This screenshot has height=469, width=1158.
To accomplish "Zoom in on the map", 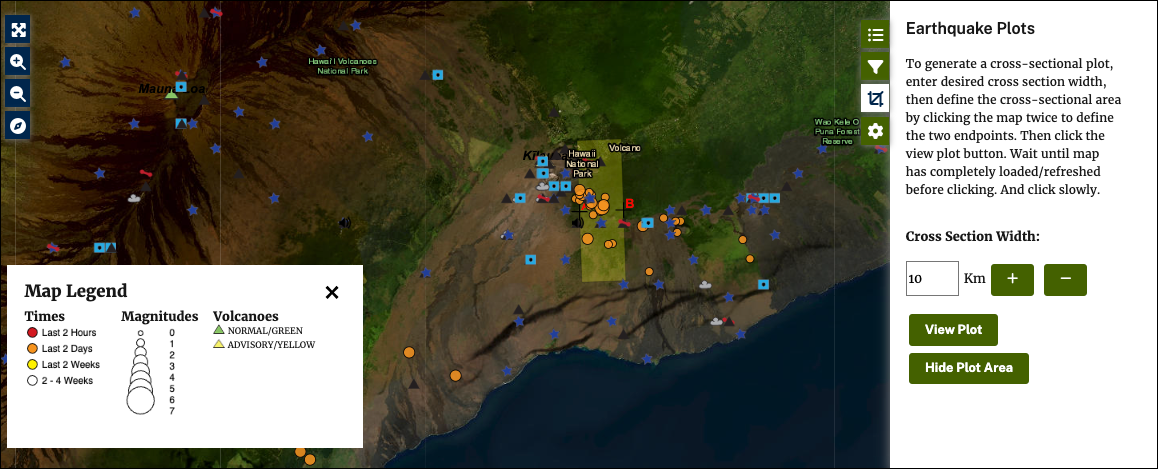I will (18, 61).
